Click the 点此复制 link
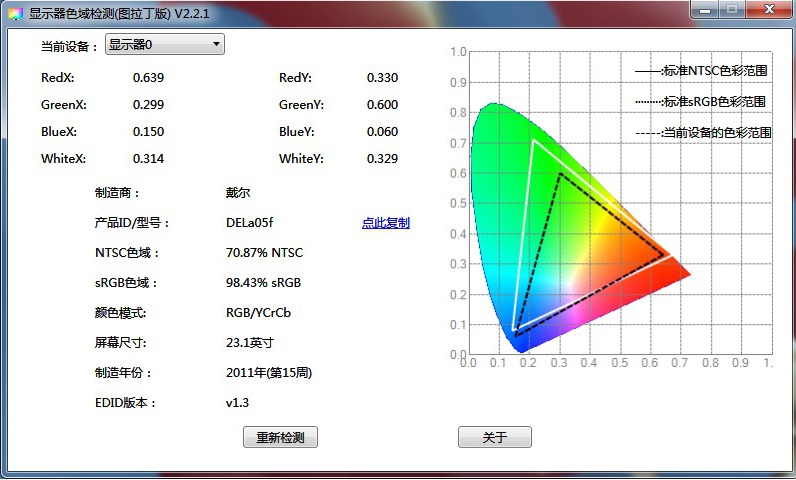Viewport: 796px width, 480px height. click(x=385, y=223)
